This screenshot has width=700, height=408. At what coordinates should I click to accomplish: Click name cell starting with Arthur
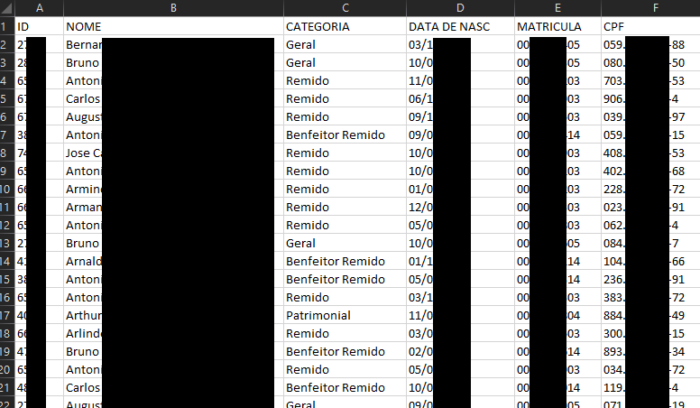click(x=83, y=314)
